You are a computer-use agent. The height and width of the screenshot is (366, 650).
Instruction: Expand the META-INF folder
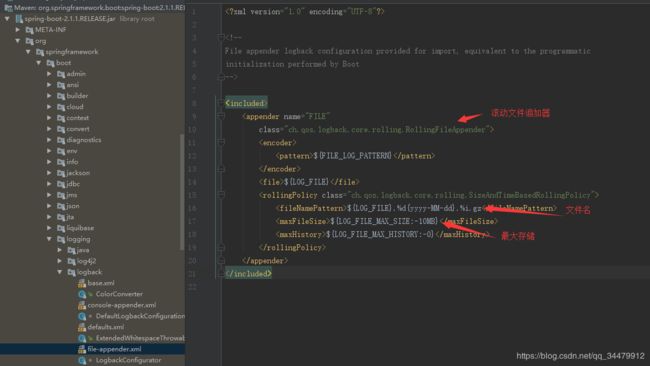[x=18, y=30]
